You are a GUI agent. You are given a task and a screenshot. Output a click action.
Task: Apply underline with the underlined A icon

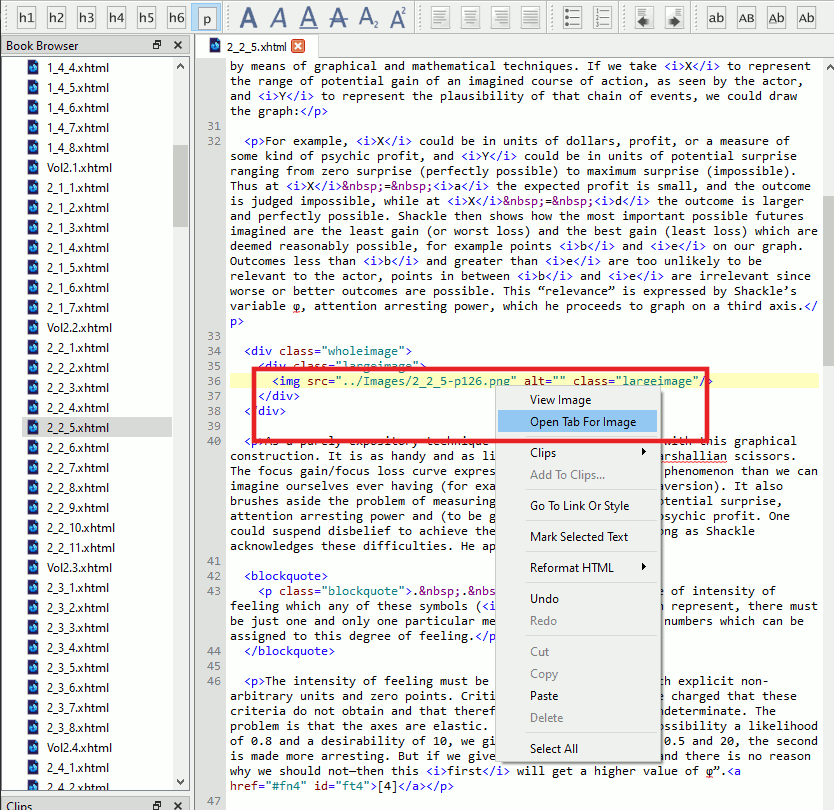pos(308,17)
